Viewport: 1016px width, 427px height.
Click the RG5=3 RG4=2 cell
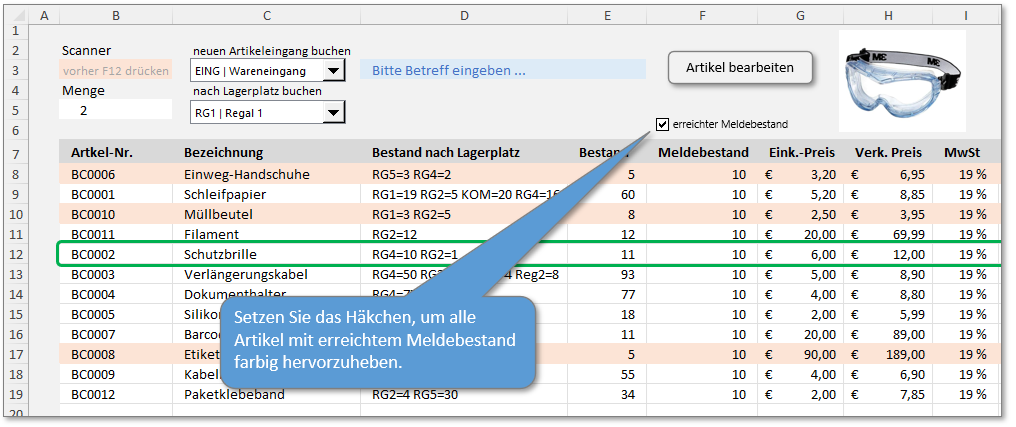[x=464, y=174]
